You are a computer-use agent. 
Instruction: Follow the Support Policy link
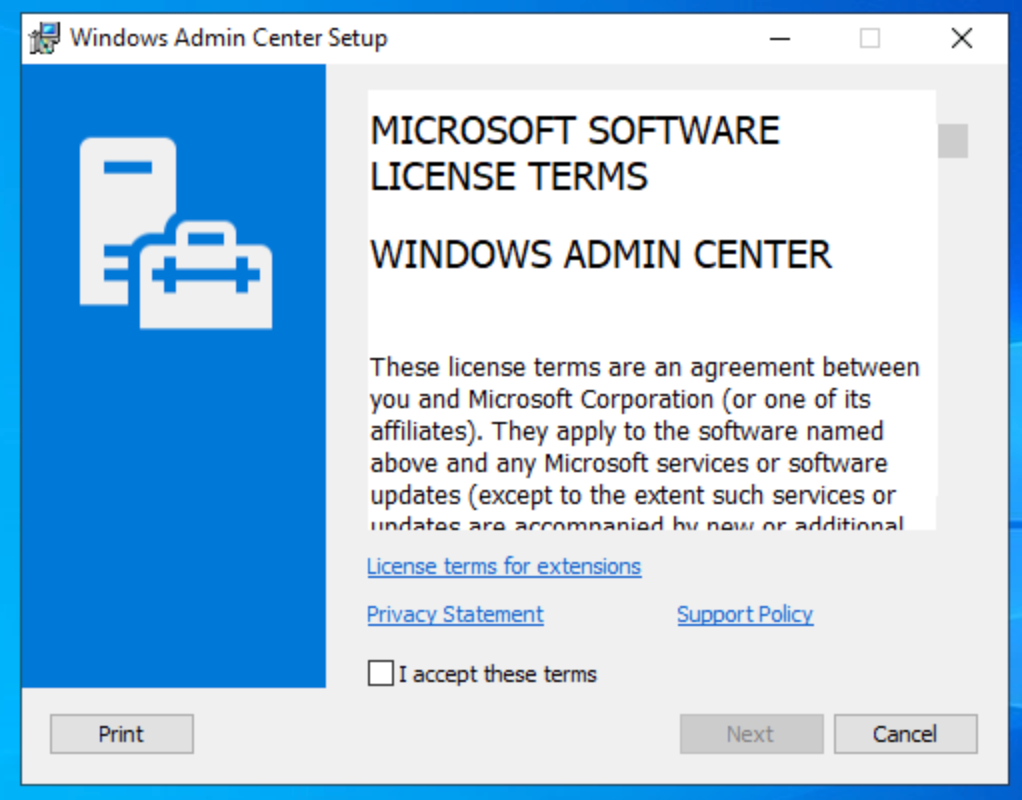pyautogui.click(x=745, y=614)
